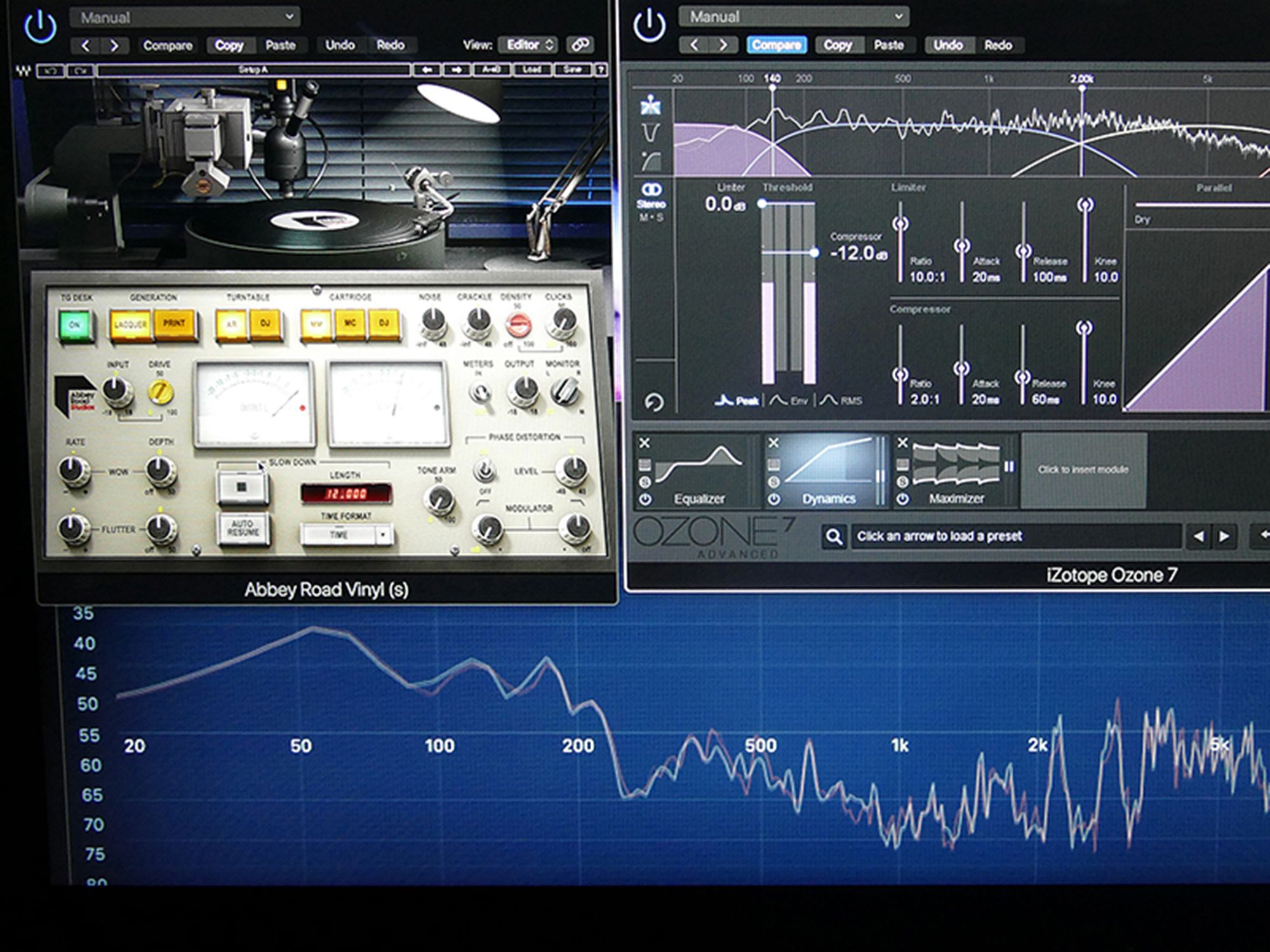Screen dimensions: 1270x952
Task: Solo the Dynamics module
Action: tap(774, 482)
